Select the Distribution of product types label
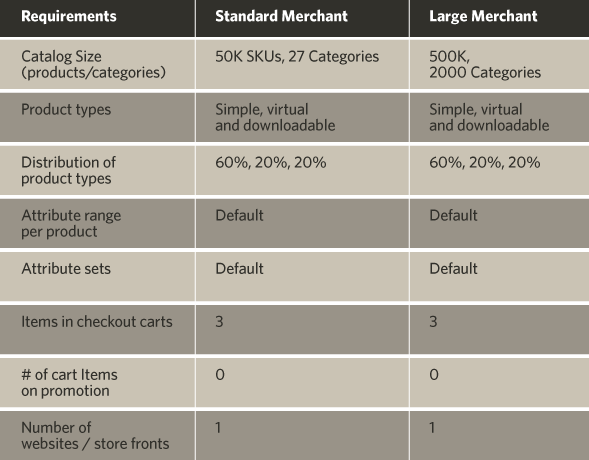Screen dimensions: 589x460 click(x=68, y=170)
